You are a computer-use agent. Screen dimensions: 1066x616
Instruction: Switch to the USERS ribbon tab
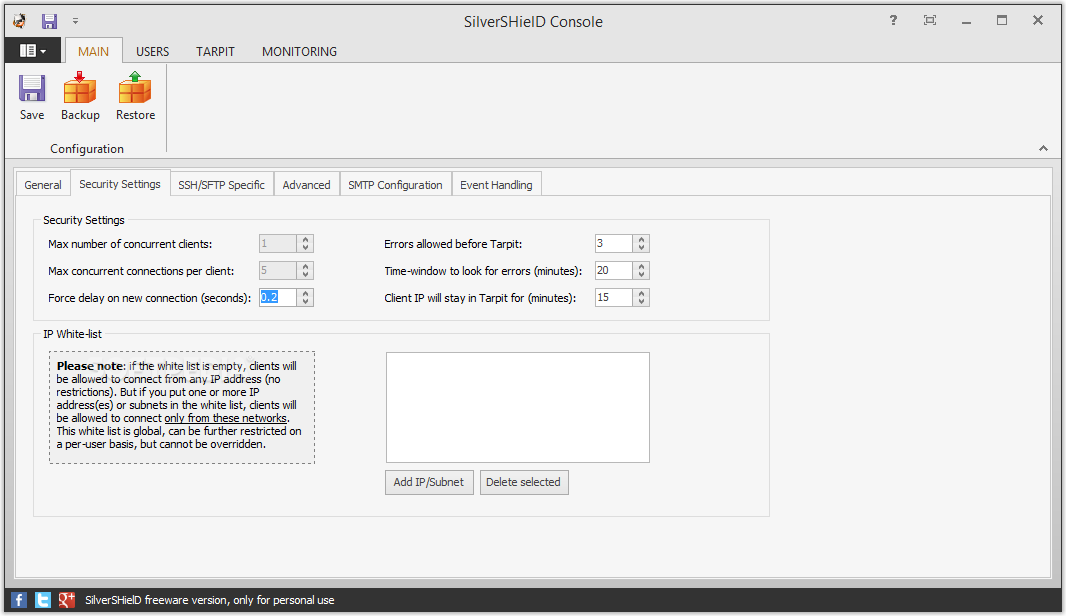[152, 52]
